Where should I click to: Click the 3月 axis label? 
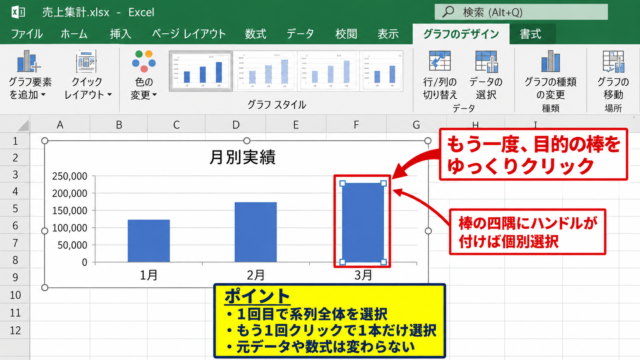coord(363,275)
